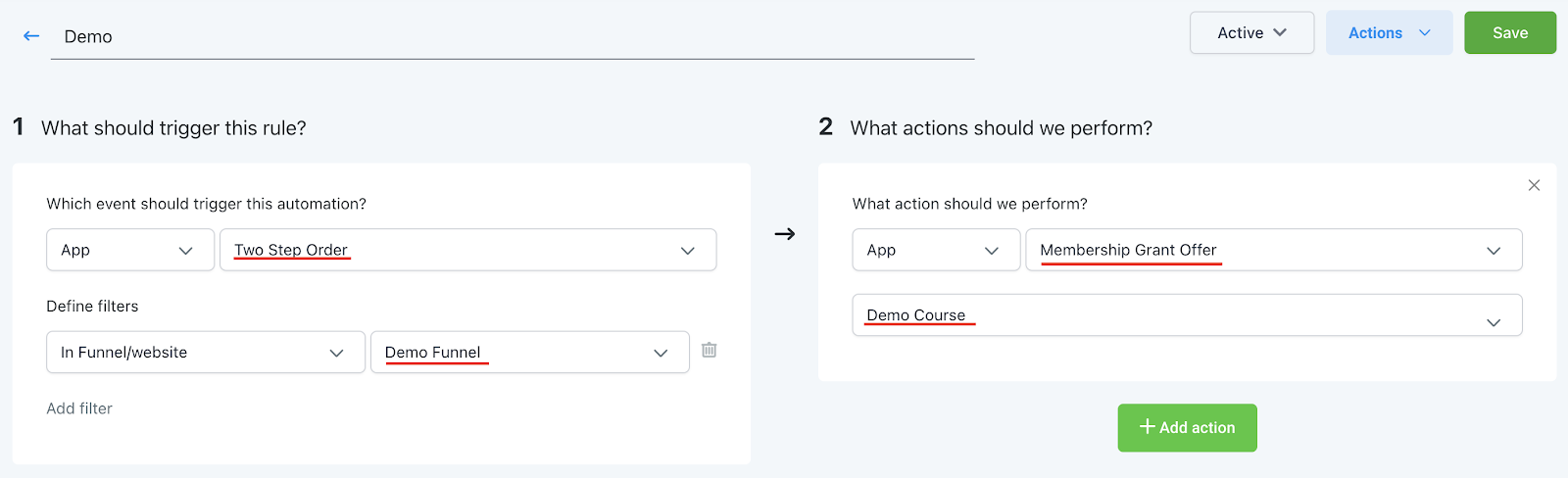Remove the action with the X icon
Image resolution: width=1568 pixels, height=478 pixels.
click(x=1534, y=185)
